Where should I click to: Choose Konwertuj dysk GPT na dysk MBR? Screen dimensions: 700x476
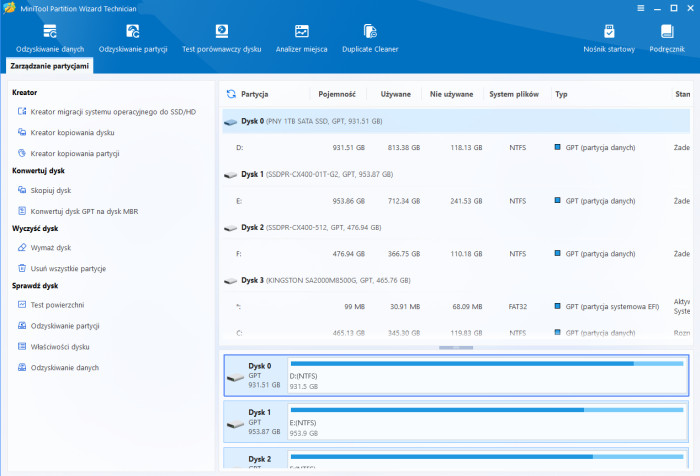point(84,211)
